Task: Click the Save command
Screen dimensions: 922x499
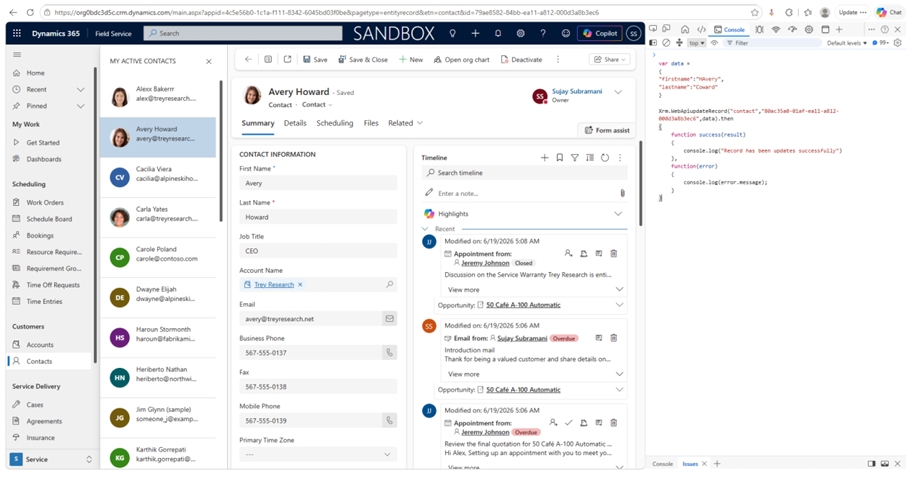Action: [315, 59]
